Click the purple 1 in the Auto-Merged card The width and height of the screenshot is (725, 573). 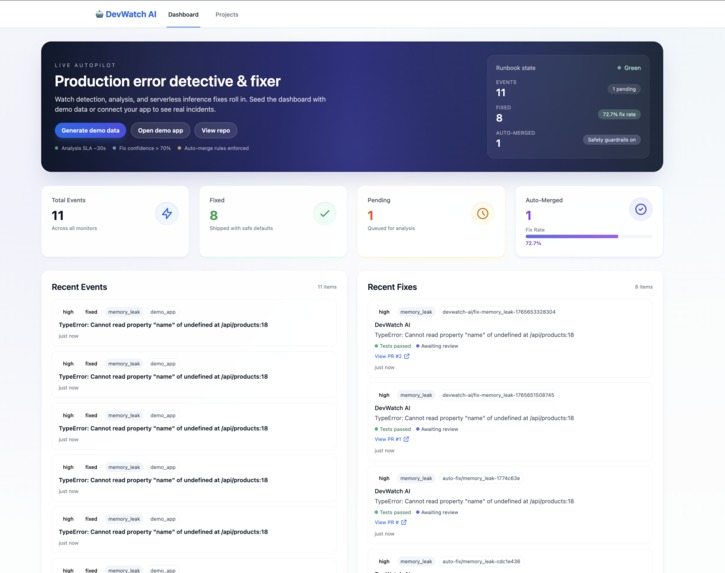(x=528, y=216)
